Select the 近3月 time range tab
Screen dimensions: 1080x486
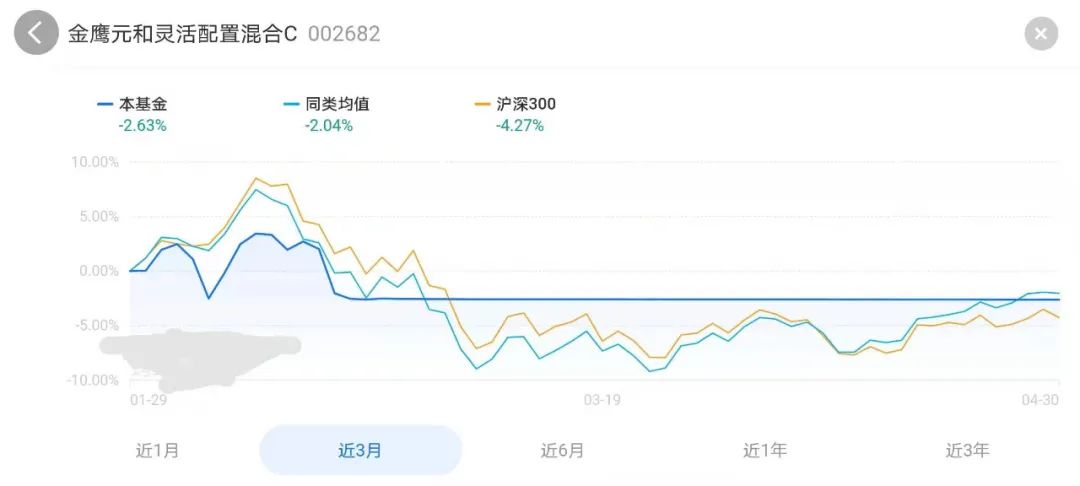click(360, 451)
